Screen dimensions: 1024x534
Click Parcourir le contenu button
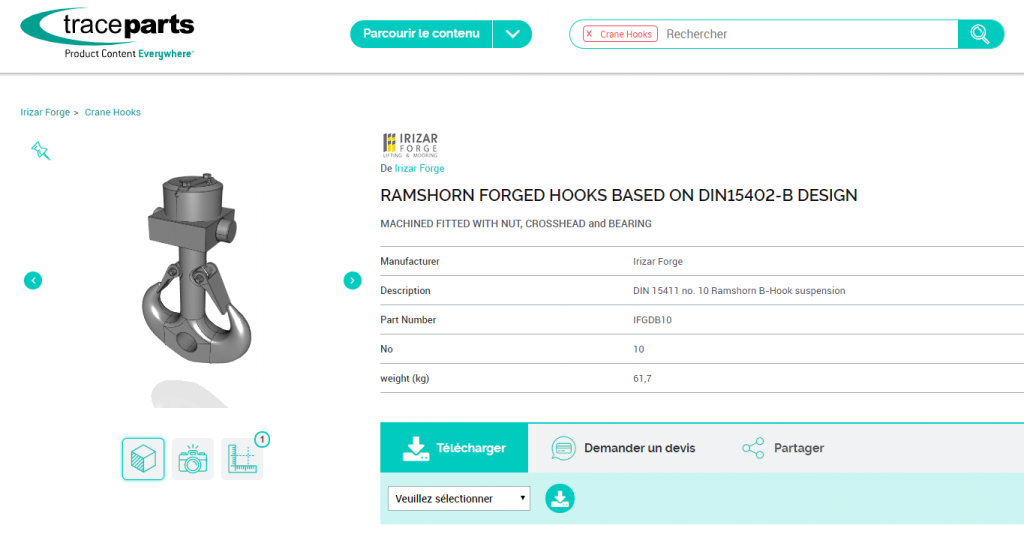point(421,34)
